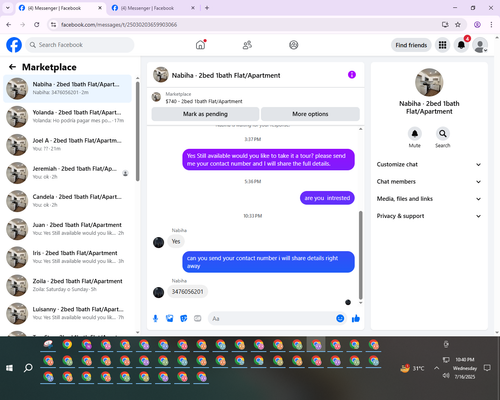The image size is (500, 400).
Task: Click the 3476056201 phone number message
Action: pyautogui.click(x=187, y=292)
